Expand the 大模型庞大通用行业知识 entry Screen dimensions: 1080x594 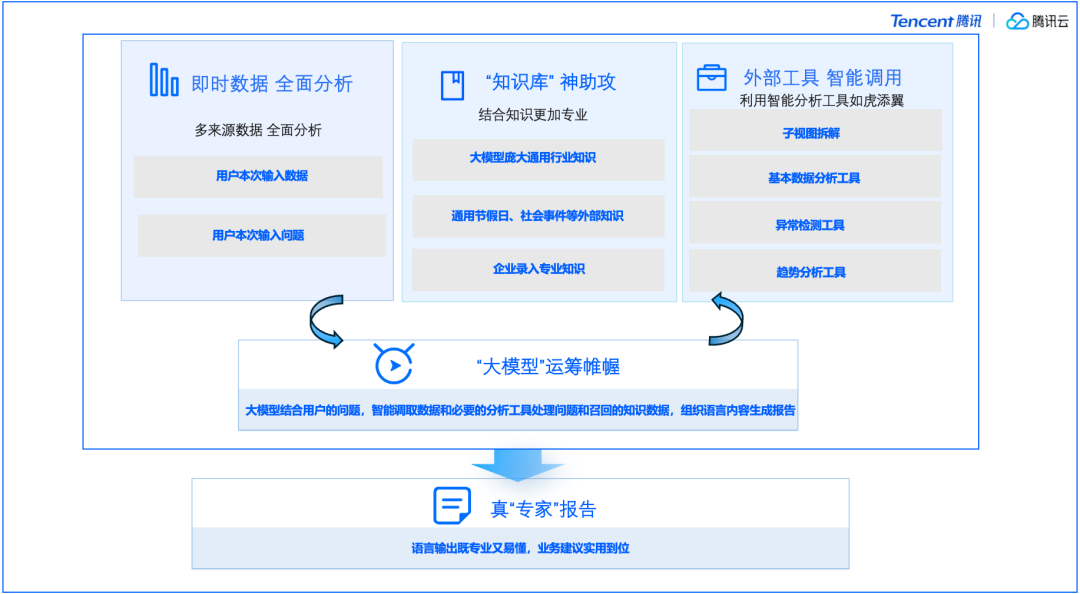(538, 160)
